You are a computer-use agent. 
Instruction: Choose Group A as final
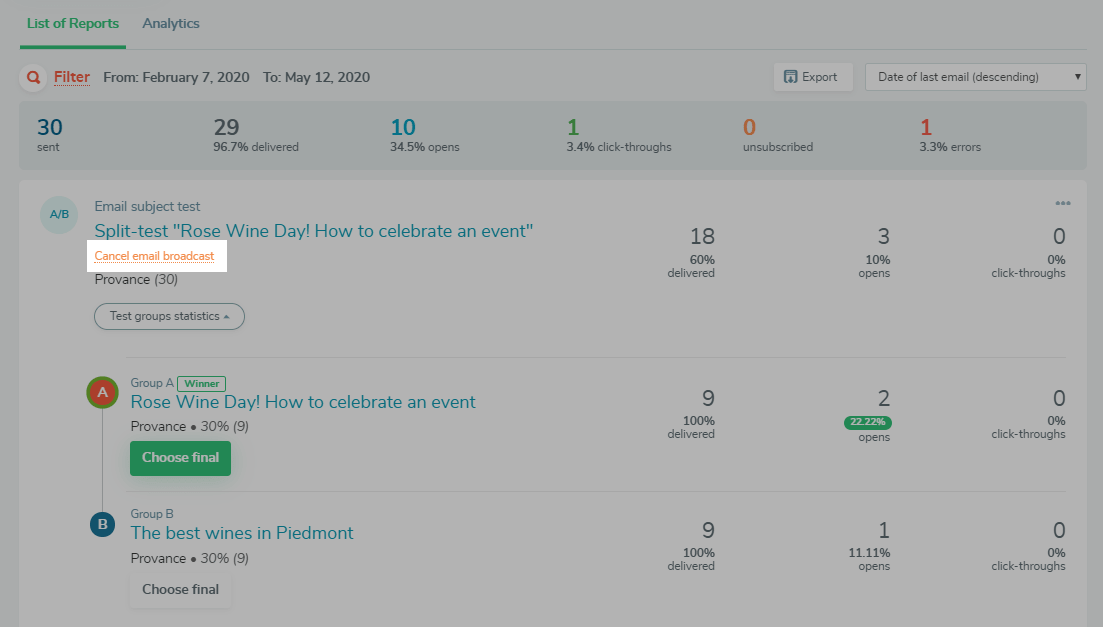coord(180,458)
